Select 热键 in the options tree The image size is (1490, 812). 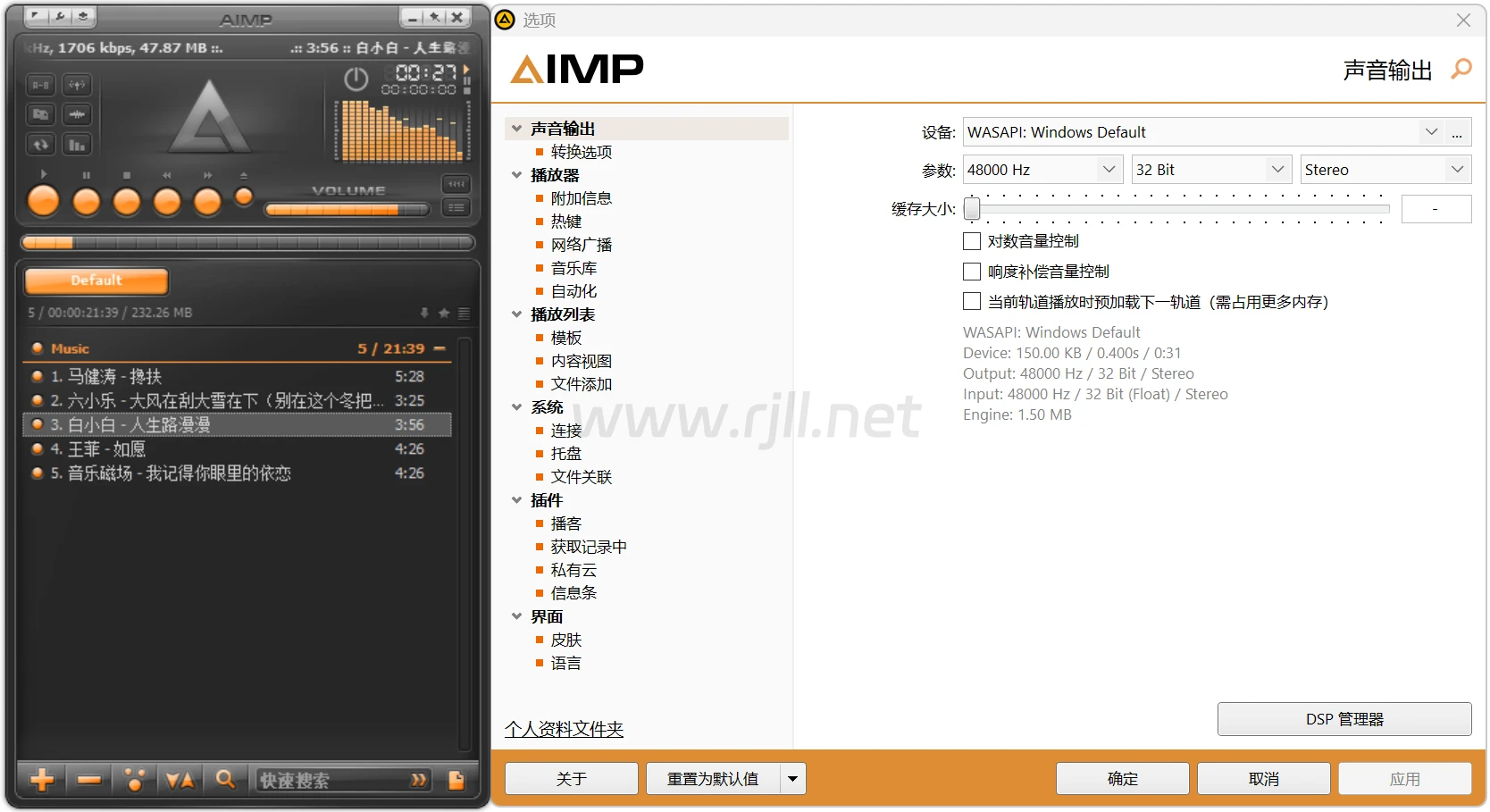565,222
